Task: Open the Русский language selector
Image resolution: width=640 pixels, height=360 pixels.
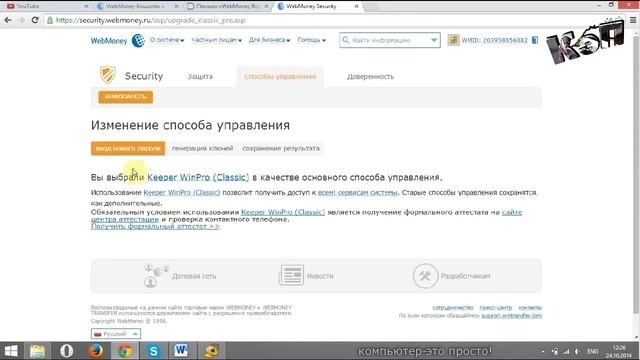Action: coord(116,334)
